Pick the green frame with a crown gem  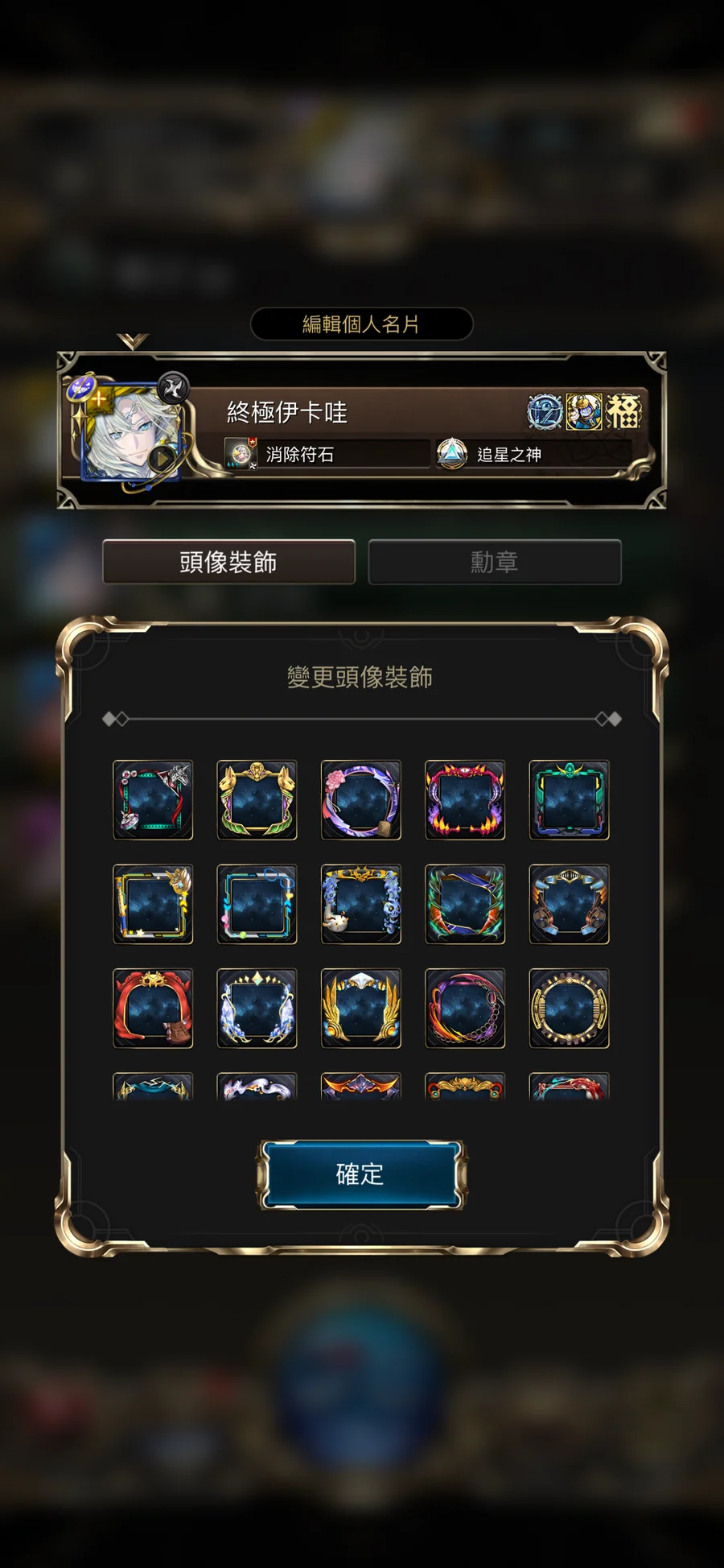point(569,800)
